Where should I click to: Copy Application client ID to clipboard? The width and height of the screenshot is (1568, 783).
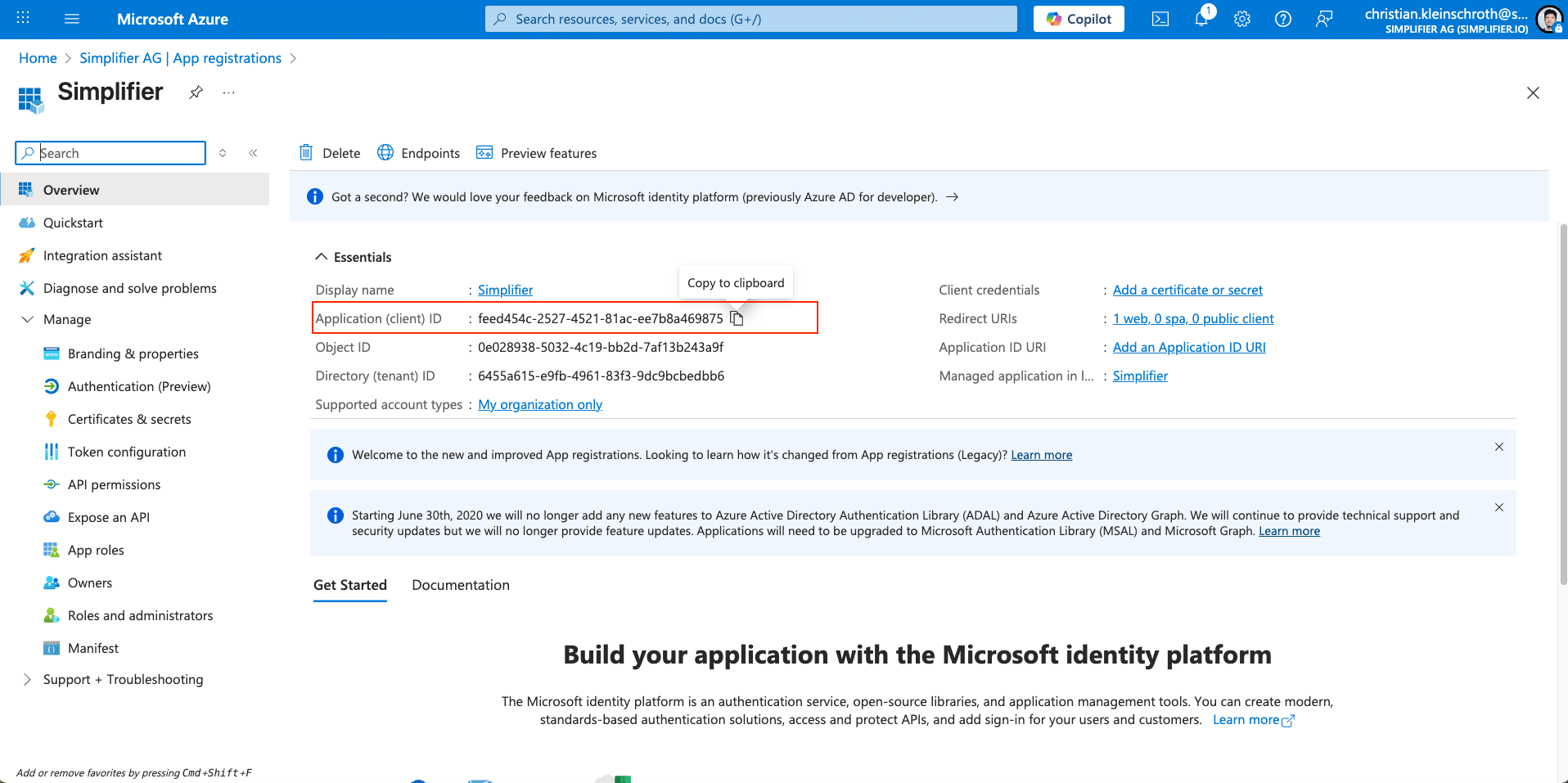pos(737,318)
